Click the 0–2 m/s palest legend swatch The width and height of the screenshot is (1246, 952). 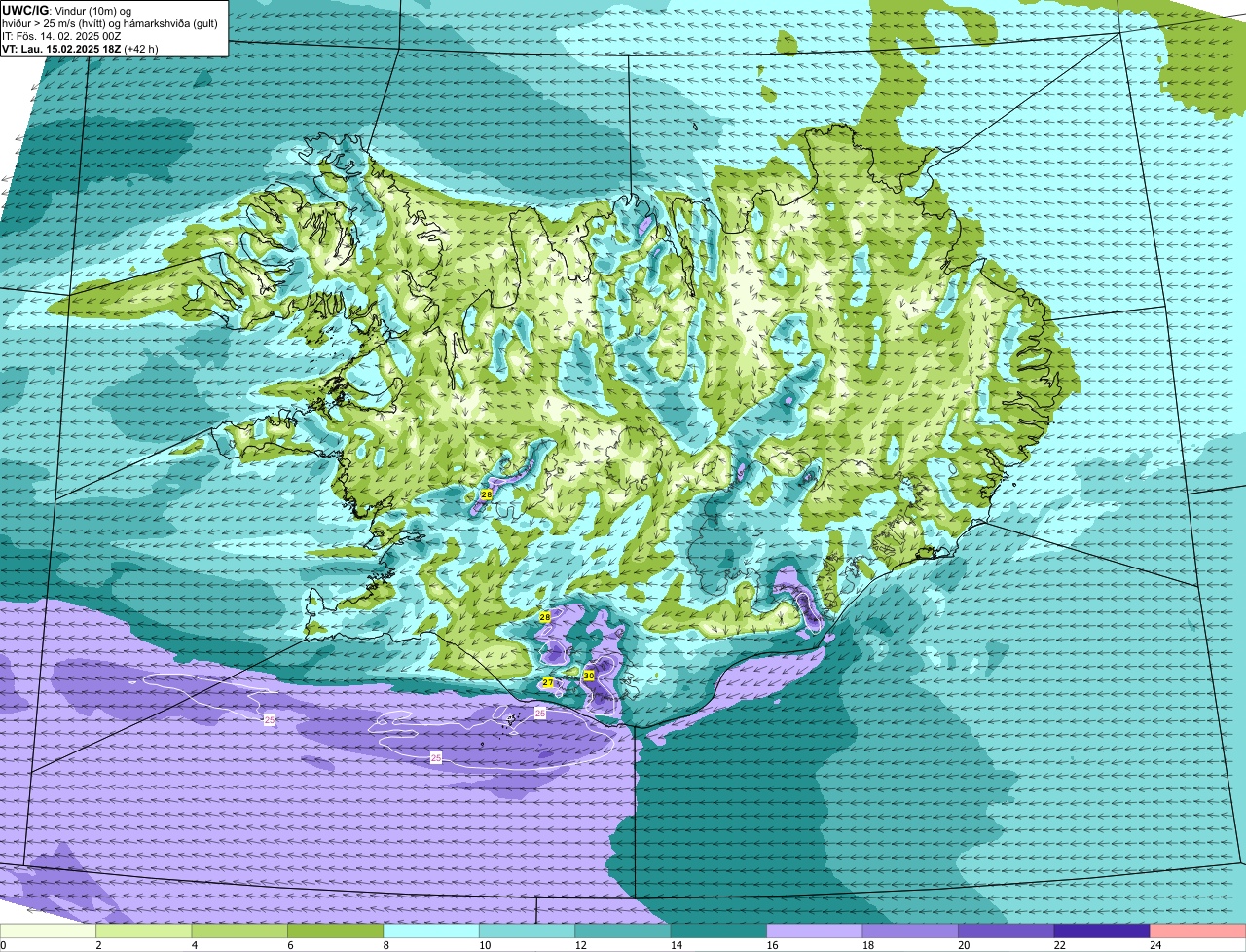click(x=49, y=931)
